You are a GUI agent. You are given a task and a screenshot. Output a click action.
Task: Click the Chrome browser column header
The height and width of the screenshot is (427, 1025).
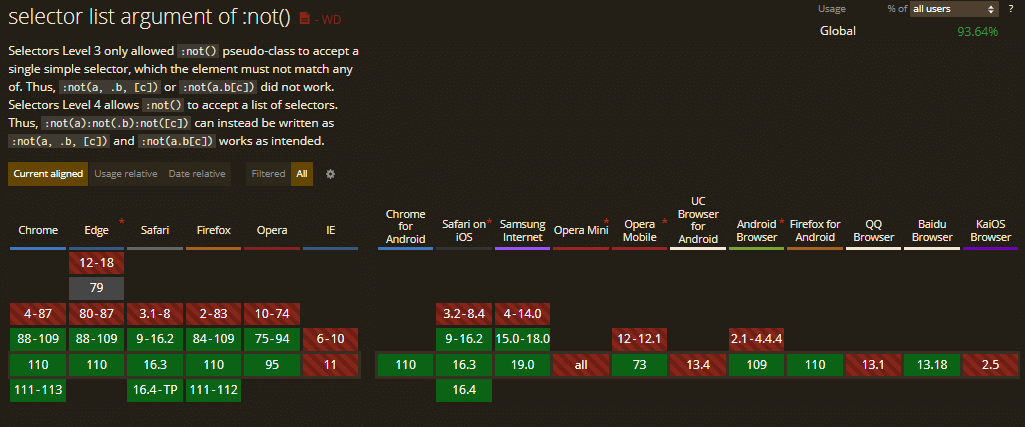[38, 231]
